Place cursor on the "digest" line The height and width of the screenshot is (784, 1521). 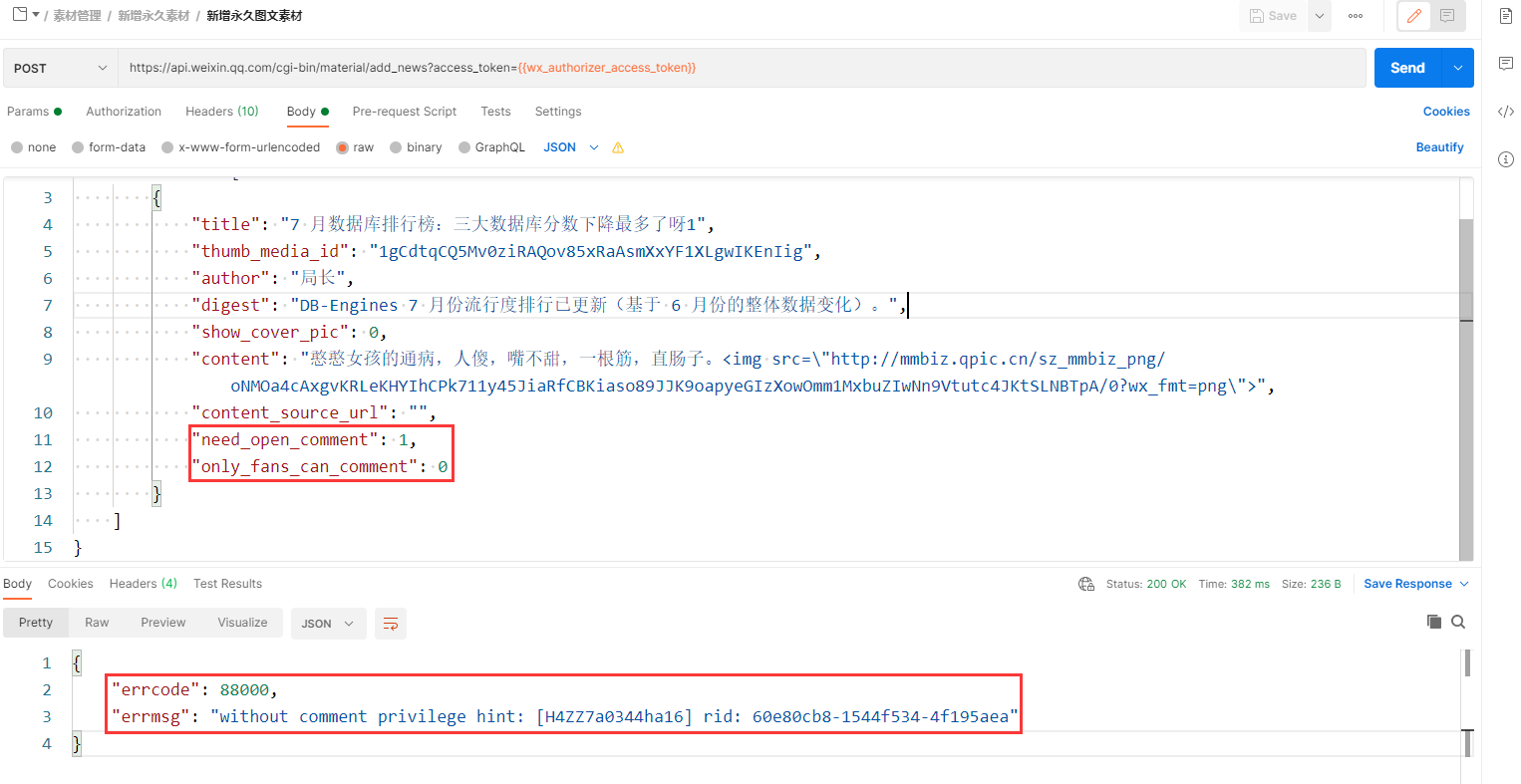click(x=549, y=305)
